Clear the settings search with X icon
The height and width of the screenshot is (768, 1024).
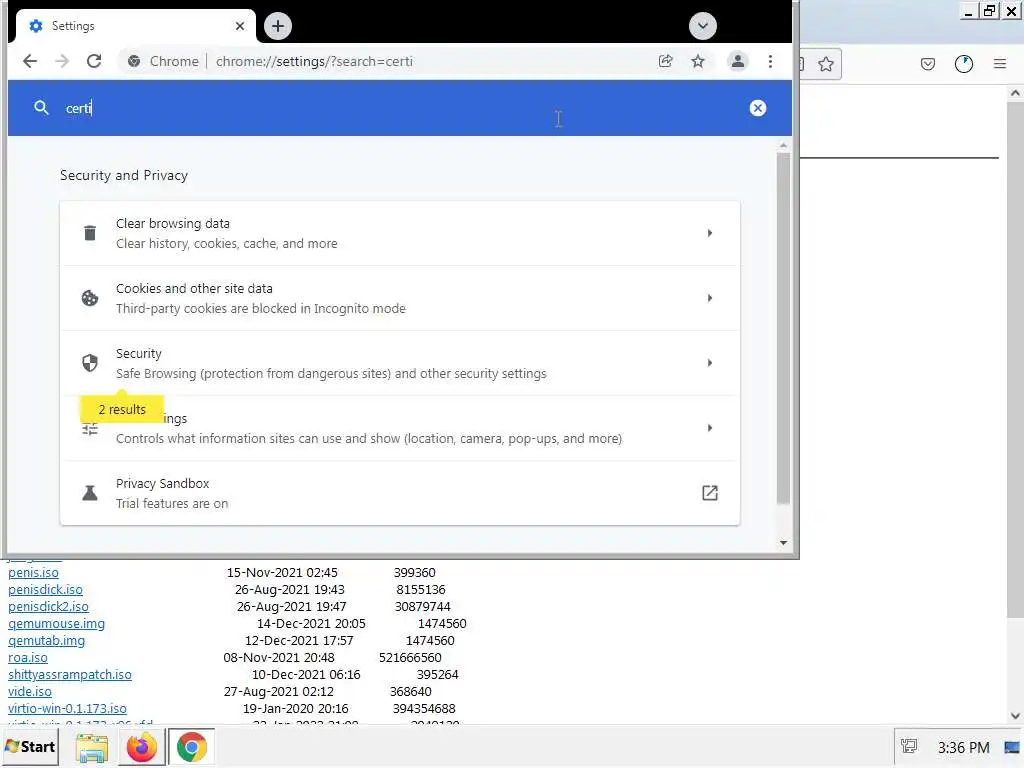pos(758,108)
